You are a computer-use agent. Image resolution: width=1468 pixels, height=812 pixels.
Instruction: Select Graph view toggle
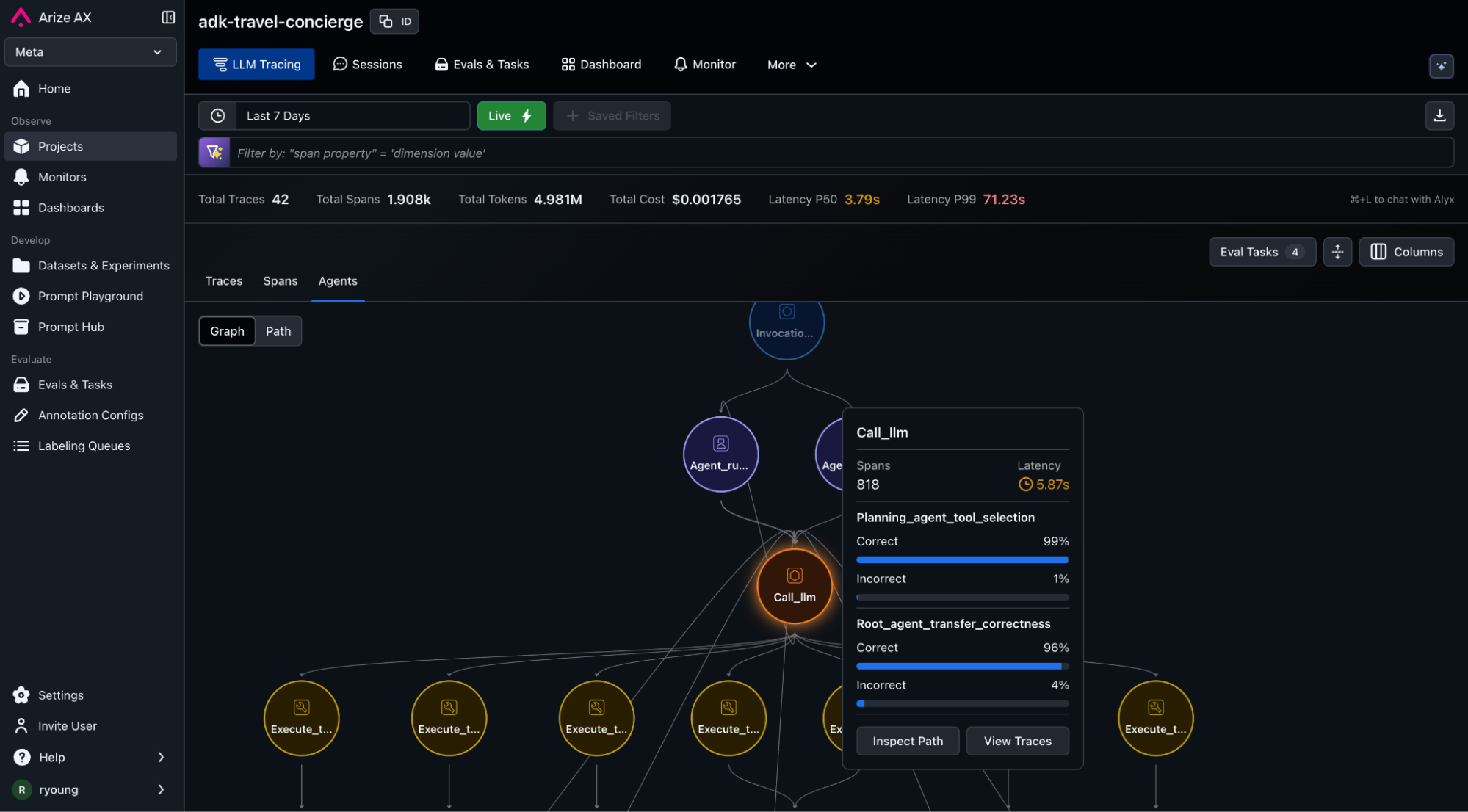click(x=227, y=331)
